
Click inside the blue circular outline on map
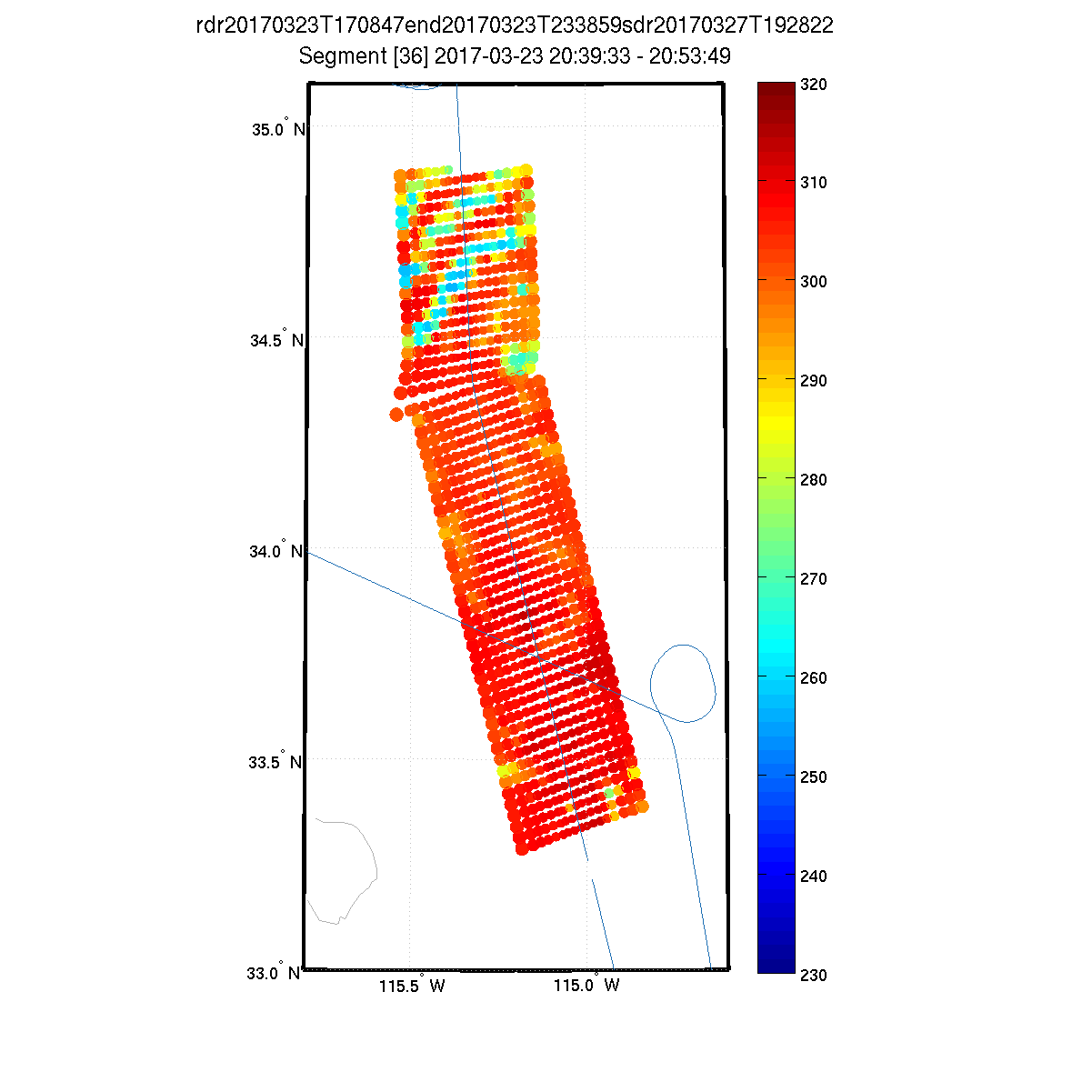pyautogui.click(x=684, y=683)
